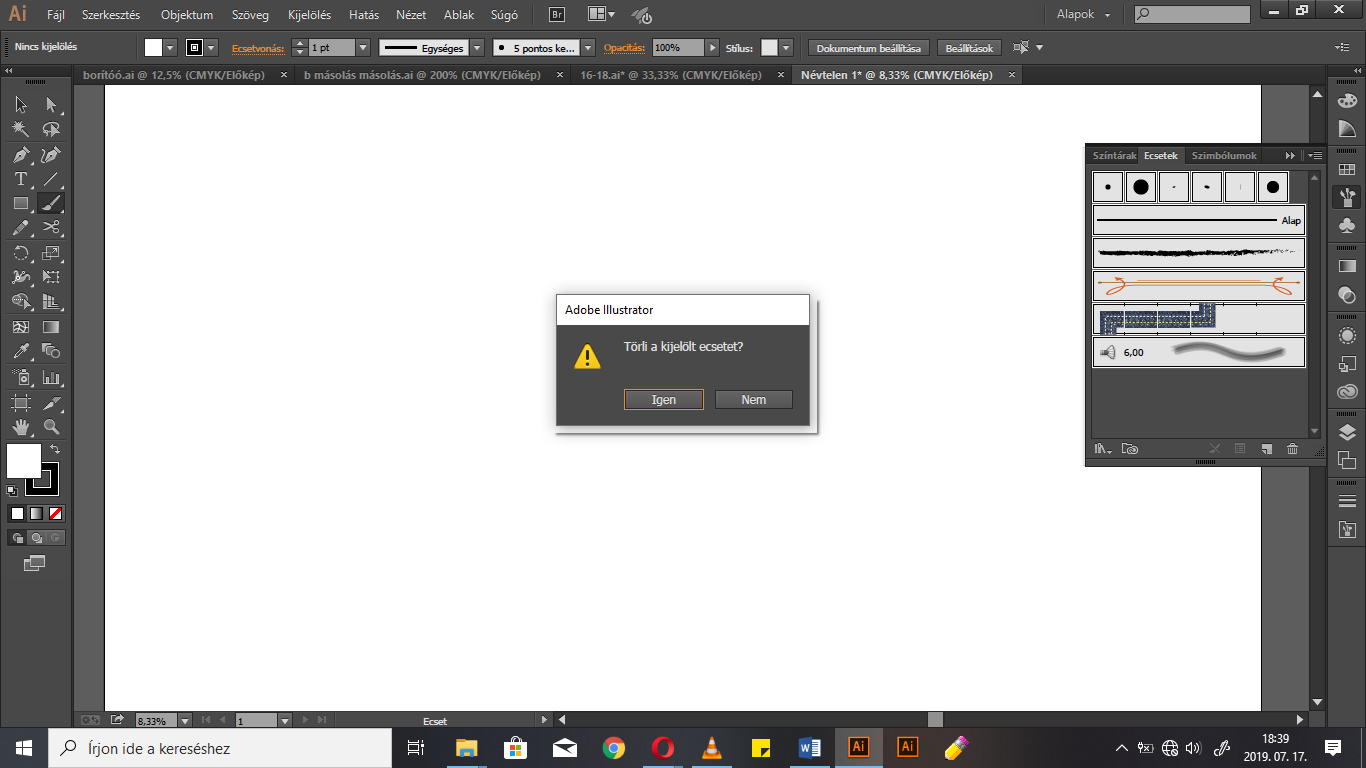This screenshot has width=1366, height=768.
Task: Expand the Egységes width profile dropdown
Action: [477, 47]
